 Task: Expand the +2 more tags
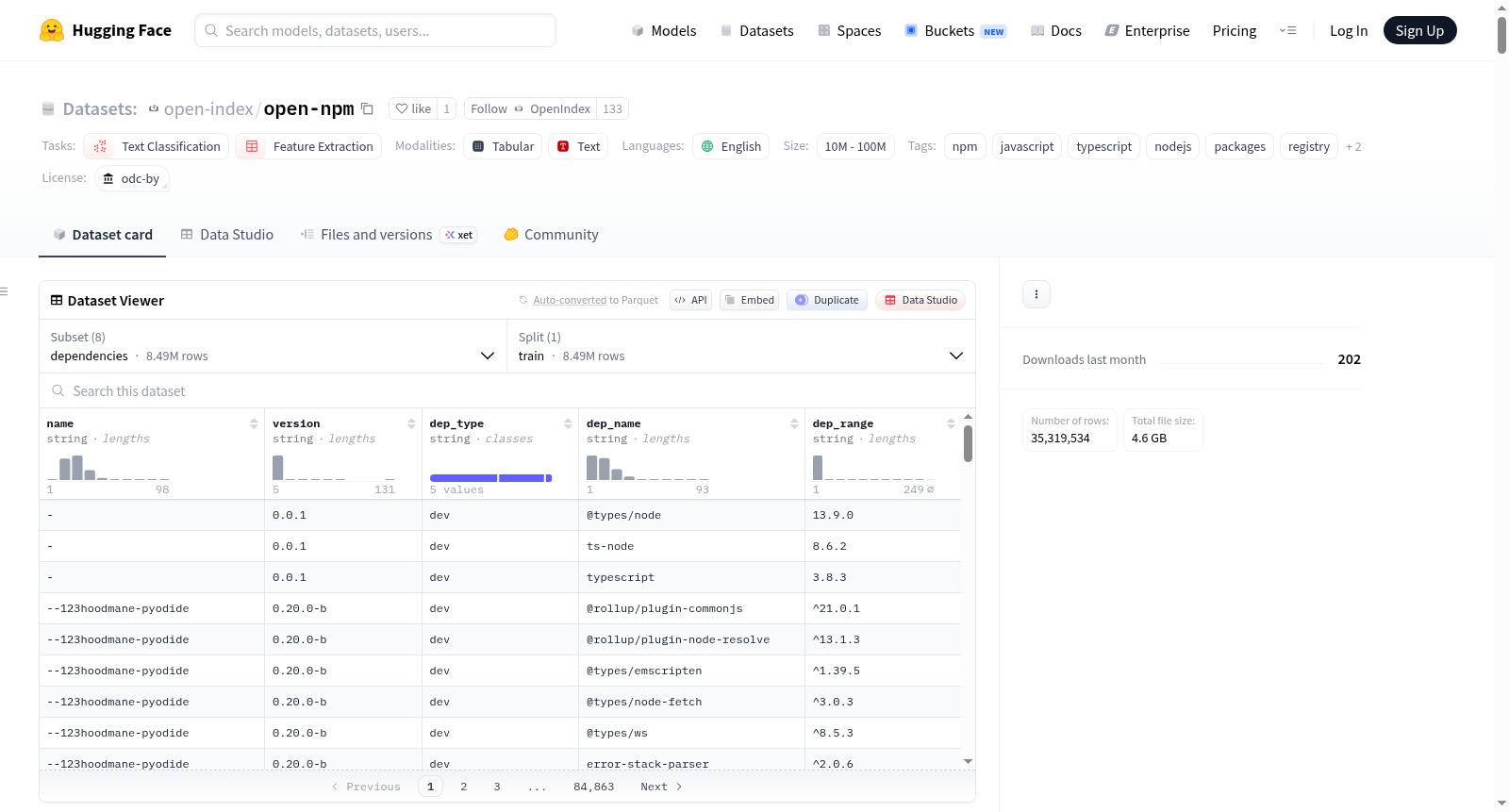pyautogui.click(x=1353, y=146)
